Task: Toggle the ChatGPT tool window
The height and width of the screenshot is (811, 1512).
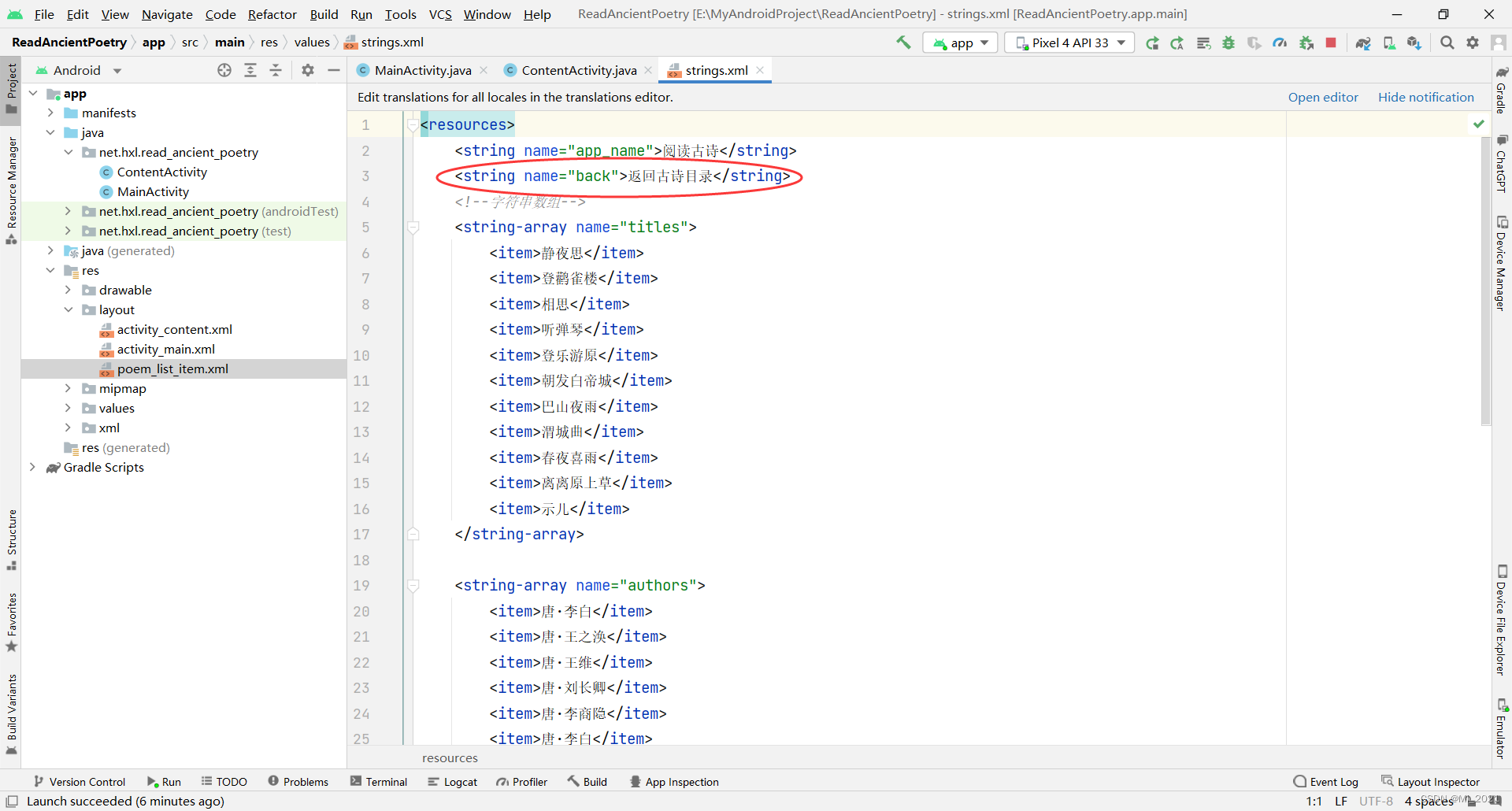Action: coord(1502,164)
